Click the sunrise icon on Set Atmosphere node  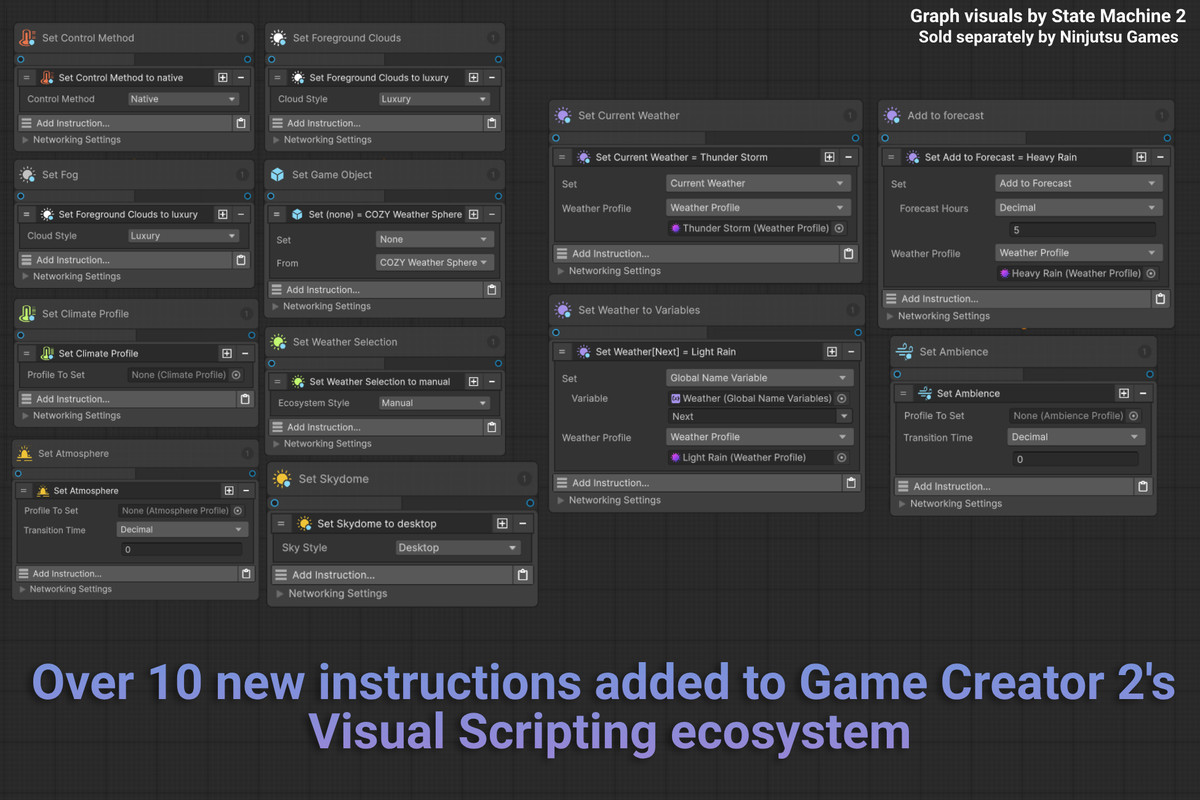(x=24, y=453)
